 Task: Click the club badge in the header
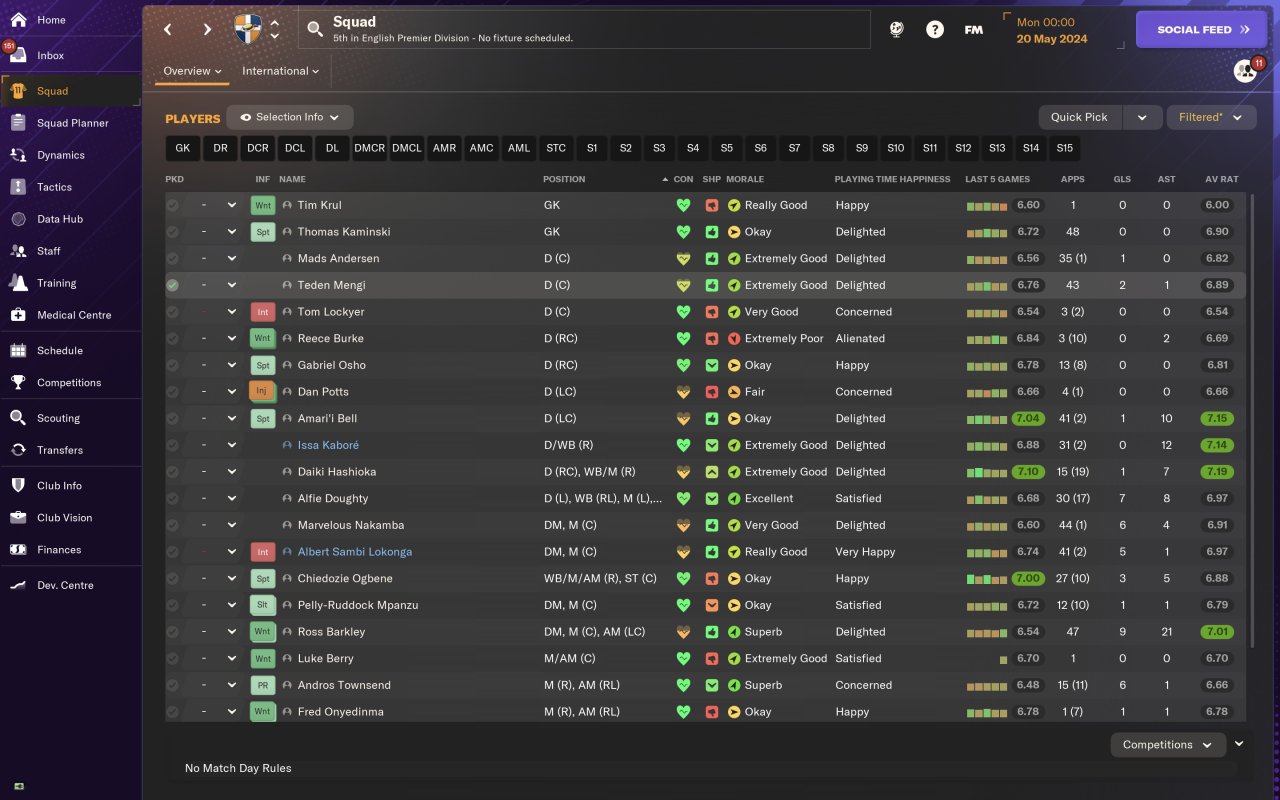coord(248,30)
